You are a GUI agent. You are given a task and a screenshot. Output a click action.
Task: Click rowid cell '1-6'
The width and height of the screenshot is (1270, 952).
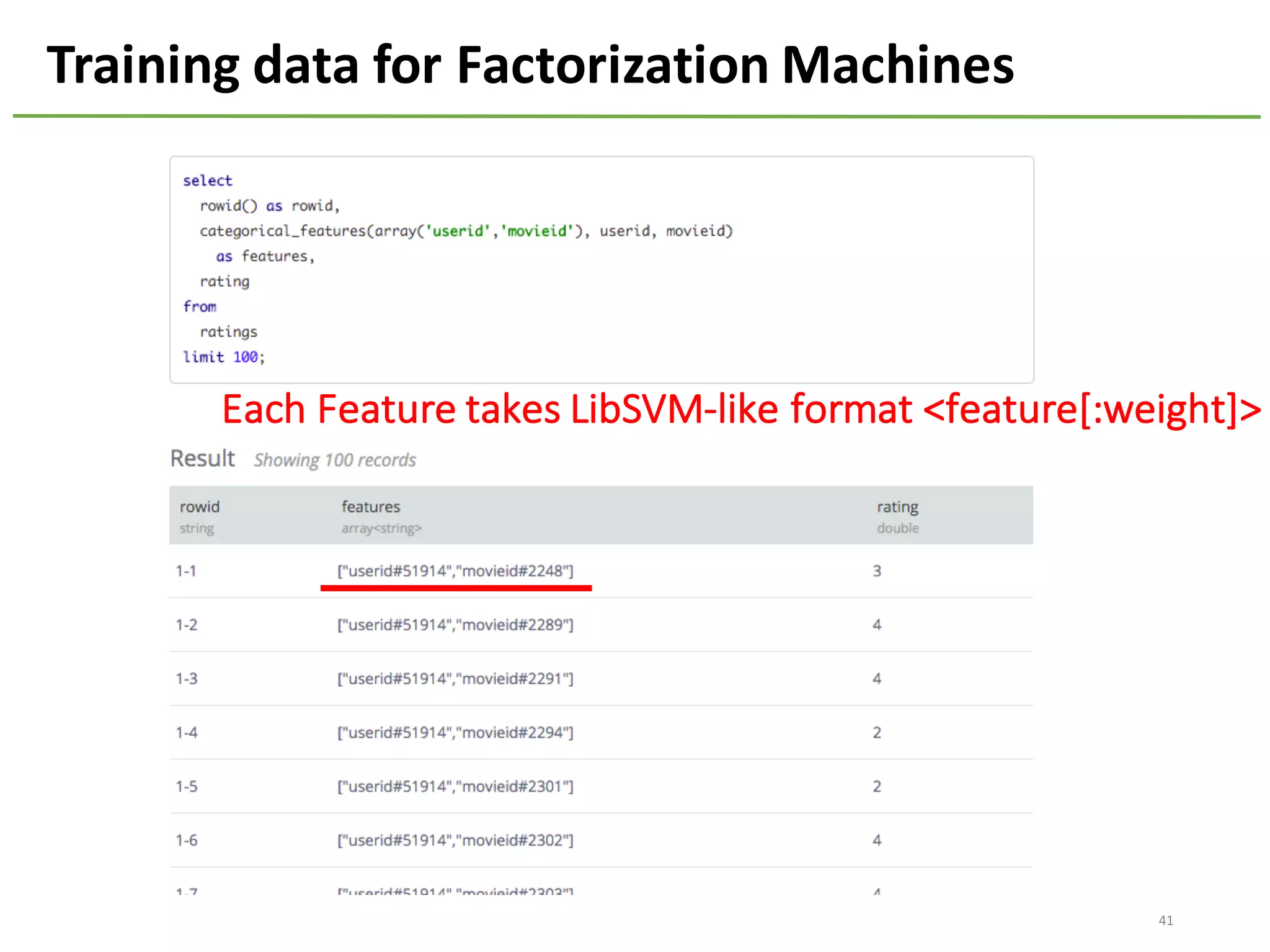pyautogui.click(x=187, y=840)
